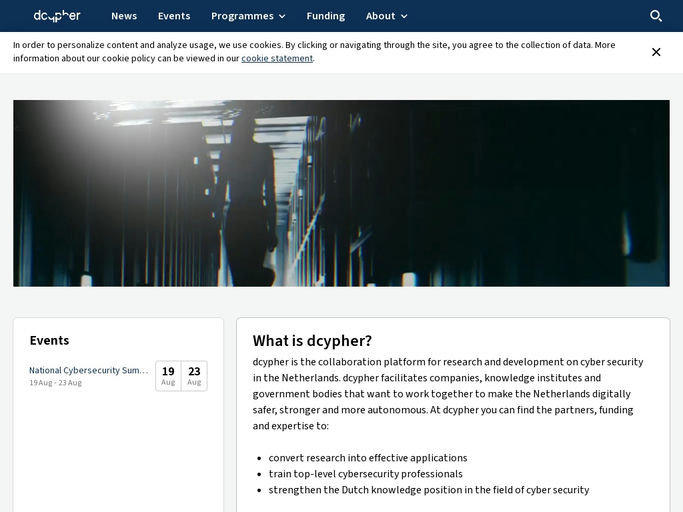Click "strengthen the Dutch knowledge position" bullet
The width and height of the screenshot is (683, 512).
coord(429,490)
